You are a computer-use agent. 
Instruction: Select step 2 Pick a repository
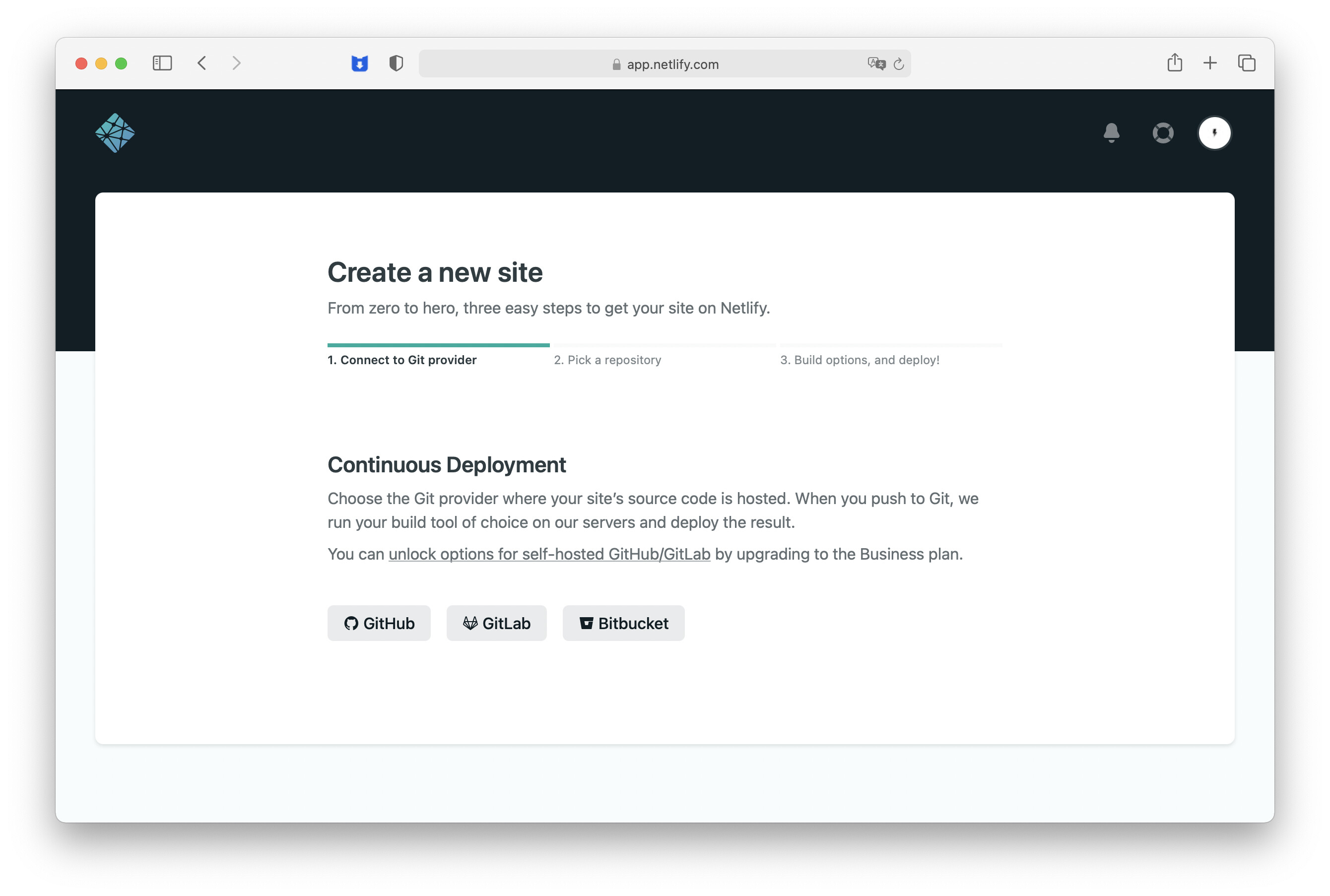[607, 360]
